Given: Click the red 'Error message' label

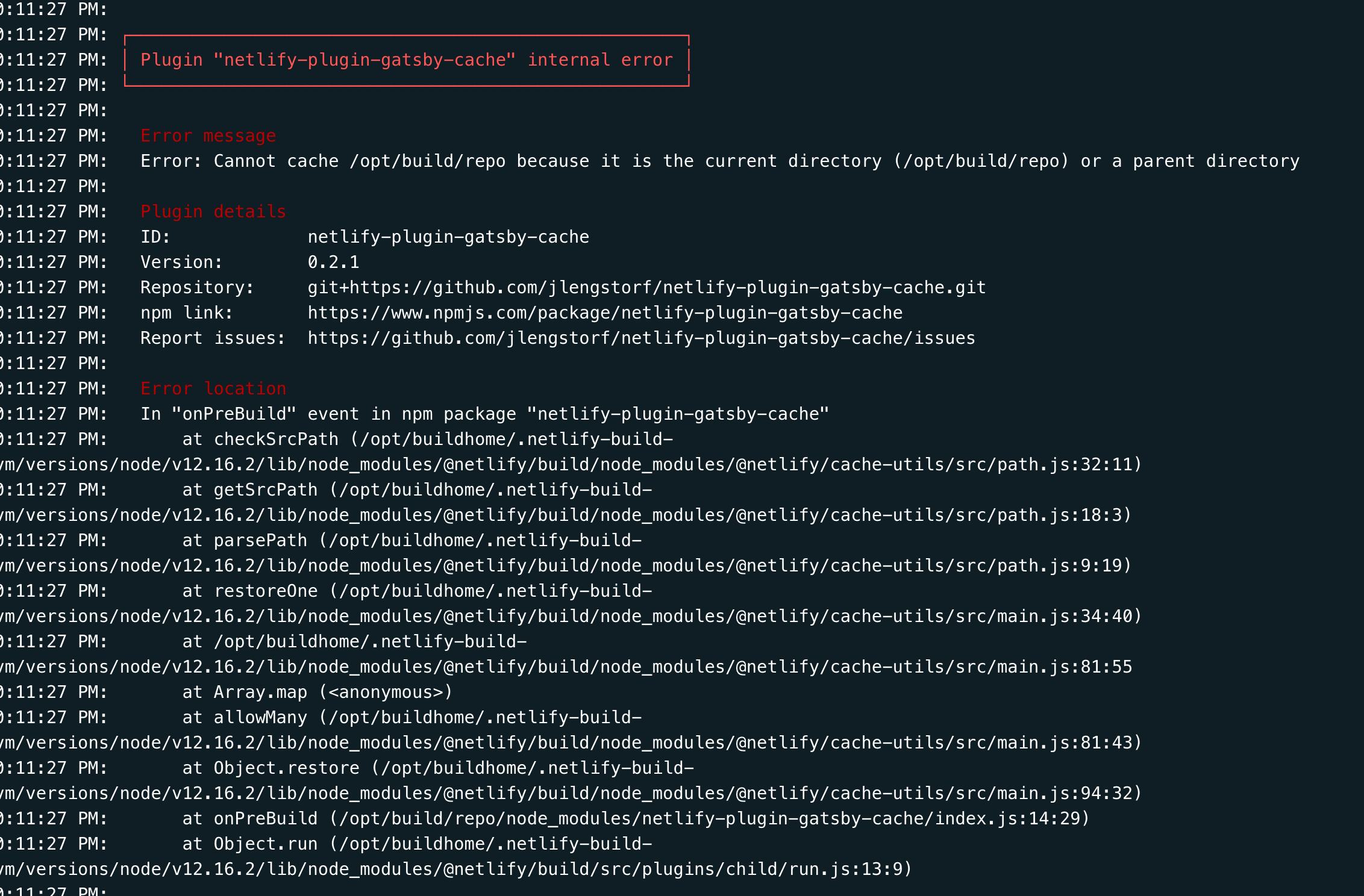Looking at the screenshot, I should tap(208, 136).
